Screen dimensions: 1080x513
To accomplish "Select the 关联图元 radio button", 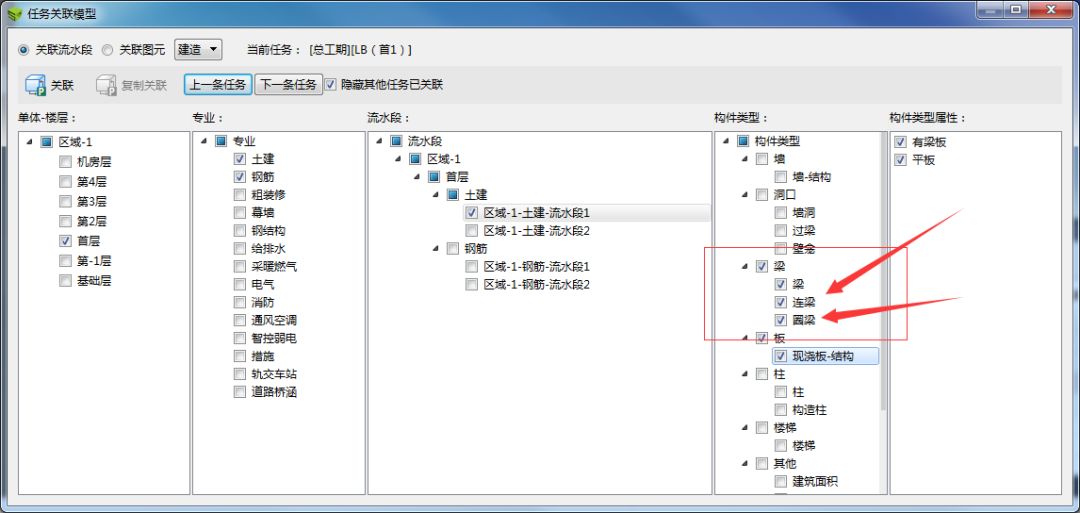I will [107, 50].
